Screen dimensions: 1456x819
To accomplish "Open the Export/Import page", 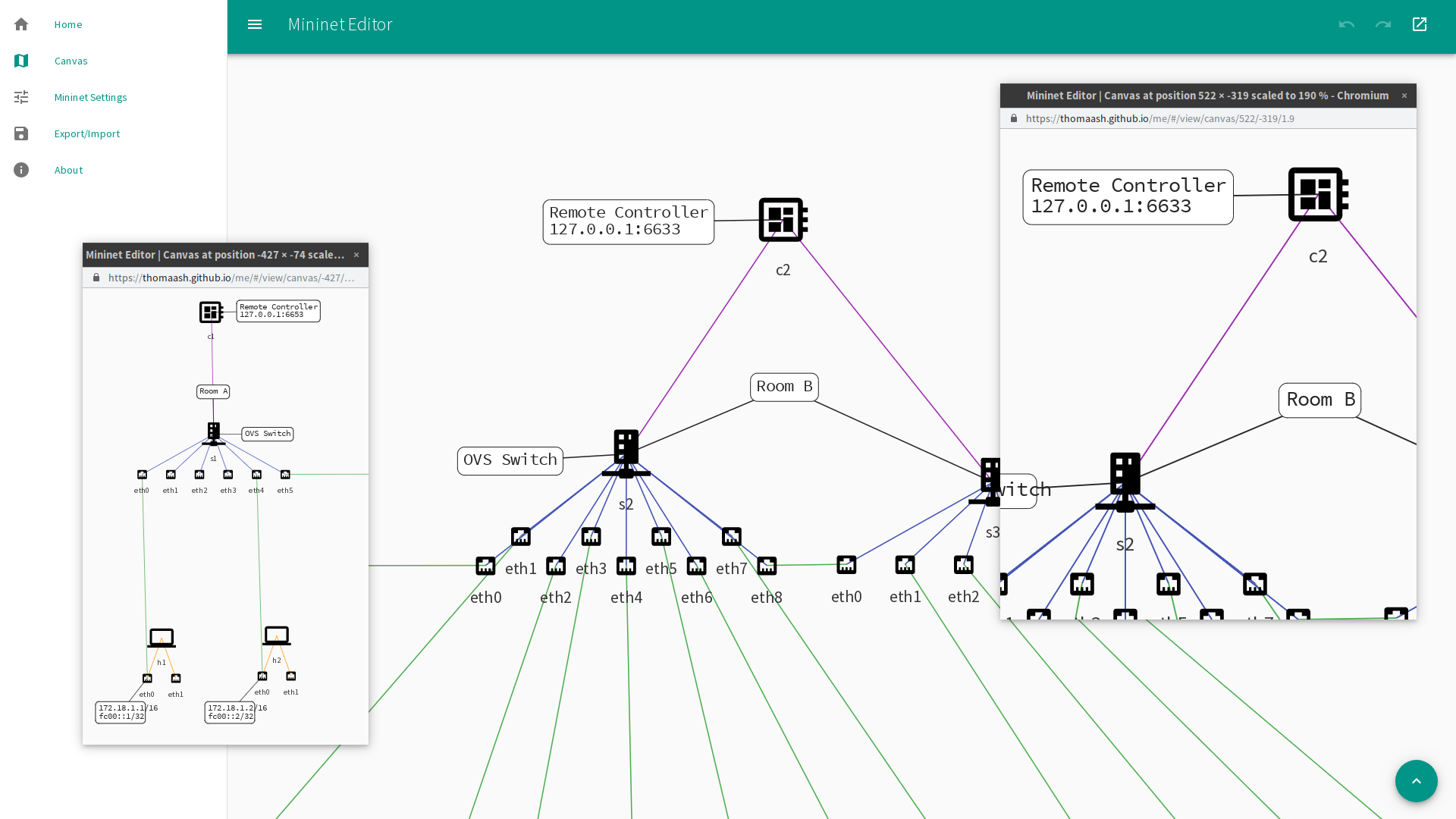I will click(87, 133).
